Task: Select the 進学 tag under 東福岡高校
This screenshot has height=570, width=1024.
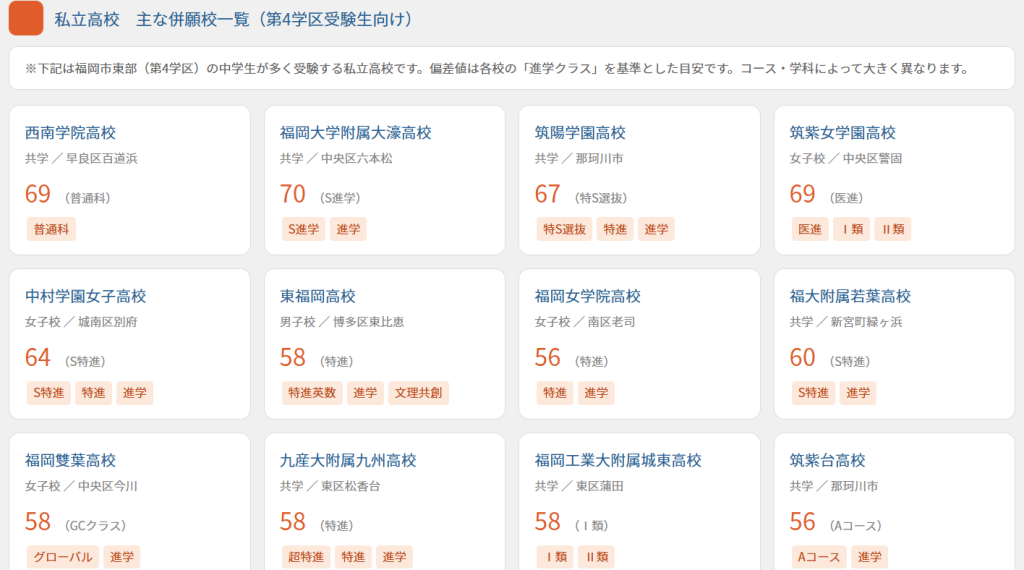Action: (365, 393)
